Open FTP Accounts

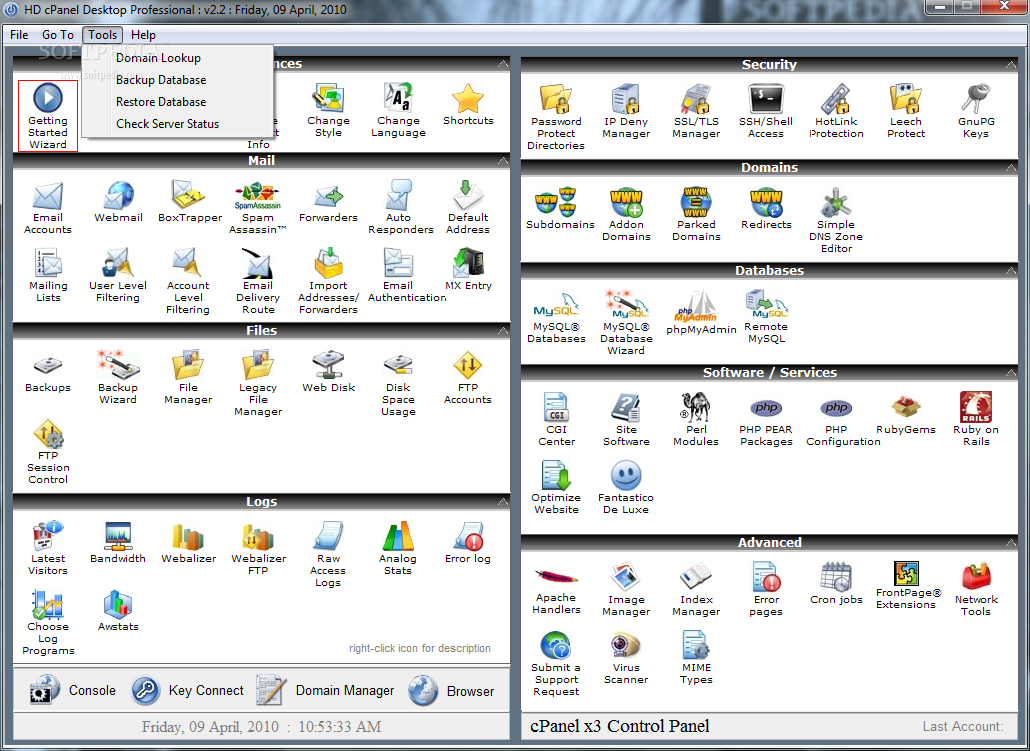[468, 378]
